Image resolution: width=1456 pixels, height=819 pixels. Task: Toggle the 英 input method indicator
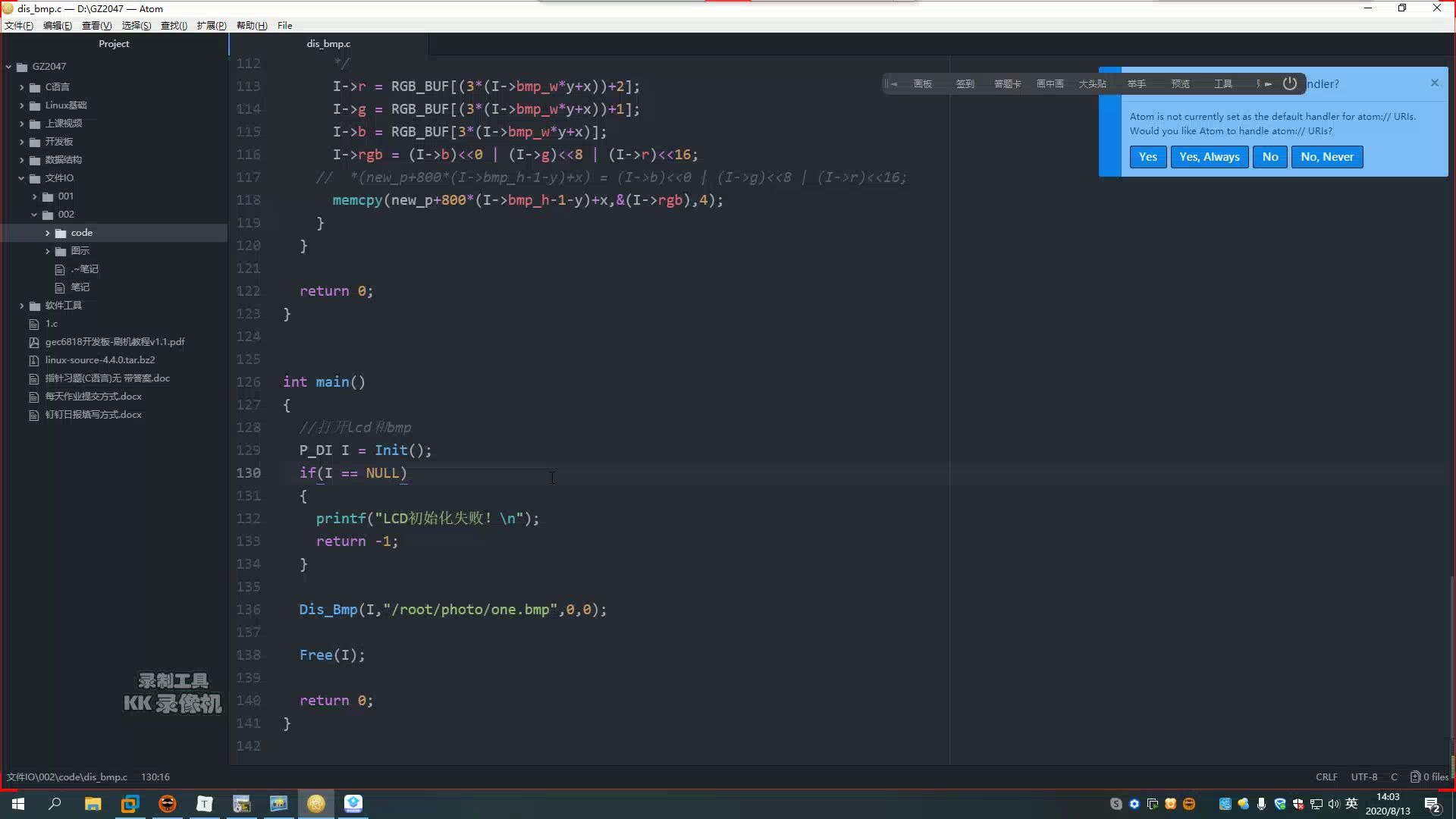pyautogui.click(x=1351, y=804)
